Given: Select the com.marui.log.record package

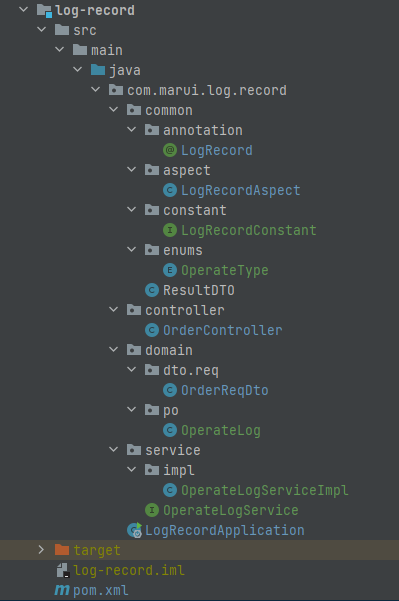Looking at the screenshot, I should [207, 90].
